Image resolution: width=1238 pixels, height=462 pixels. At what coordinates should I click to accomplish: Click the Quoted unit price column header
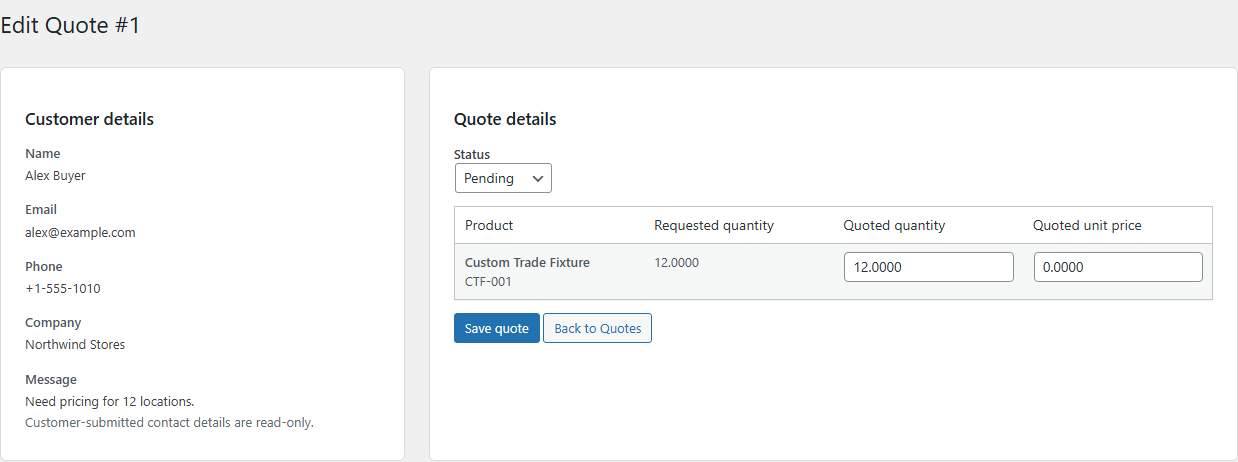pos(1087,225)
